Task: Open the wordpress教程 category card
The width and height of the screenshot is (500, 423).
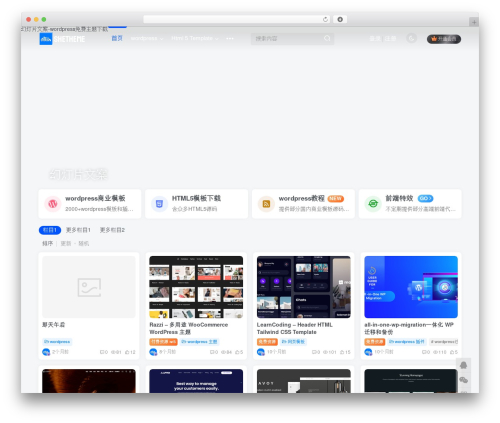Action: pyautogui.click(x=303, y=204)
